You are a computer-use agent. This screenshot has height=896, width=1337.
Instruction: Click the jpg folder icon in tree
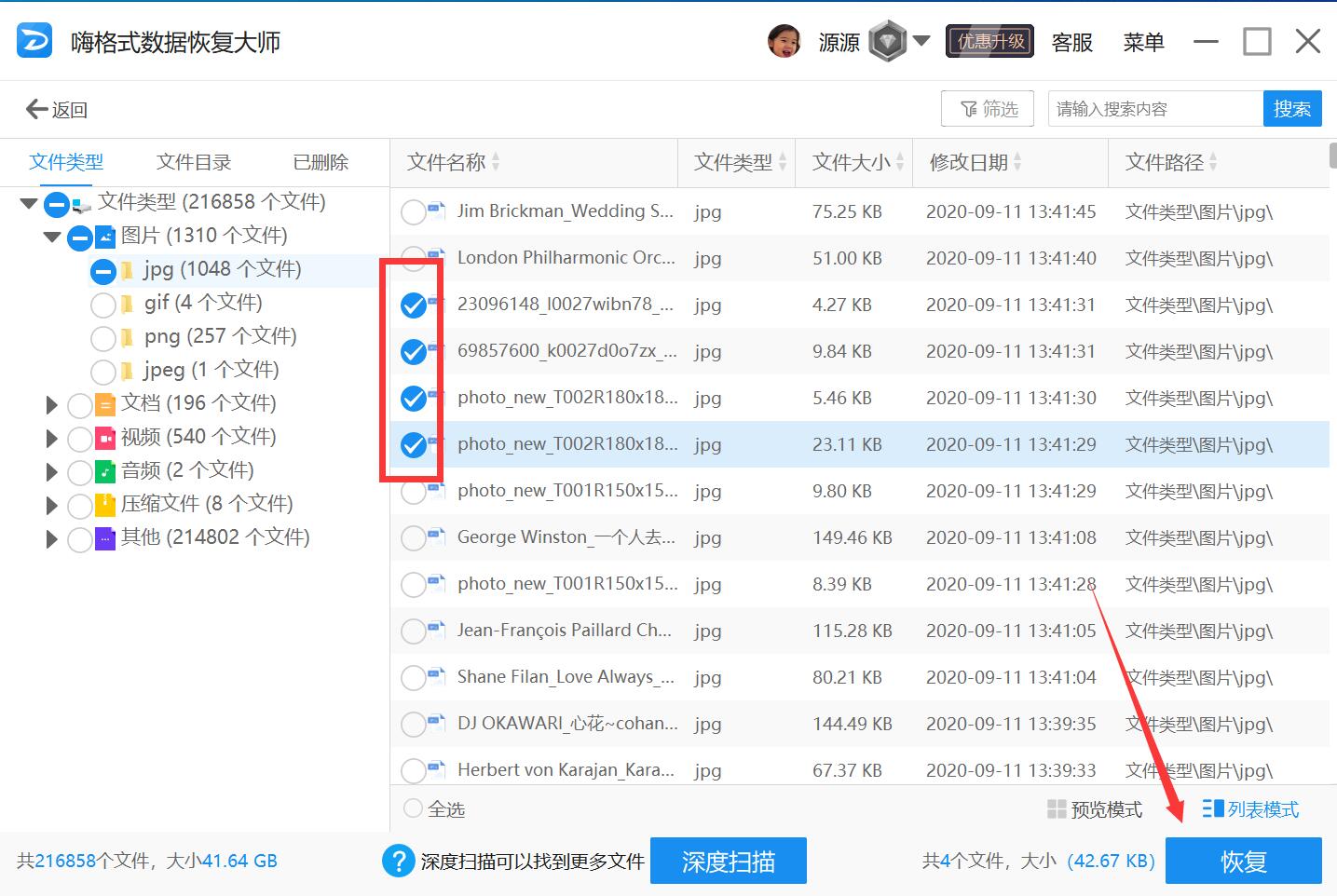[x=128, y=271]
